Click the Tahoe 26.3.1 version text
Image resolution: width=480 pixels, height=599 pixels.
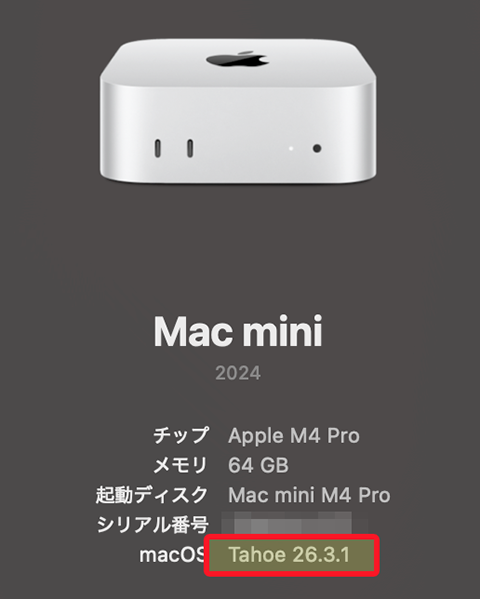pos(289,555)
